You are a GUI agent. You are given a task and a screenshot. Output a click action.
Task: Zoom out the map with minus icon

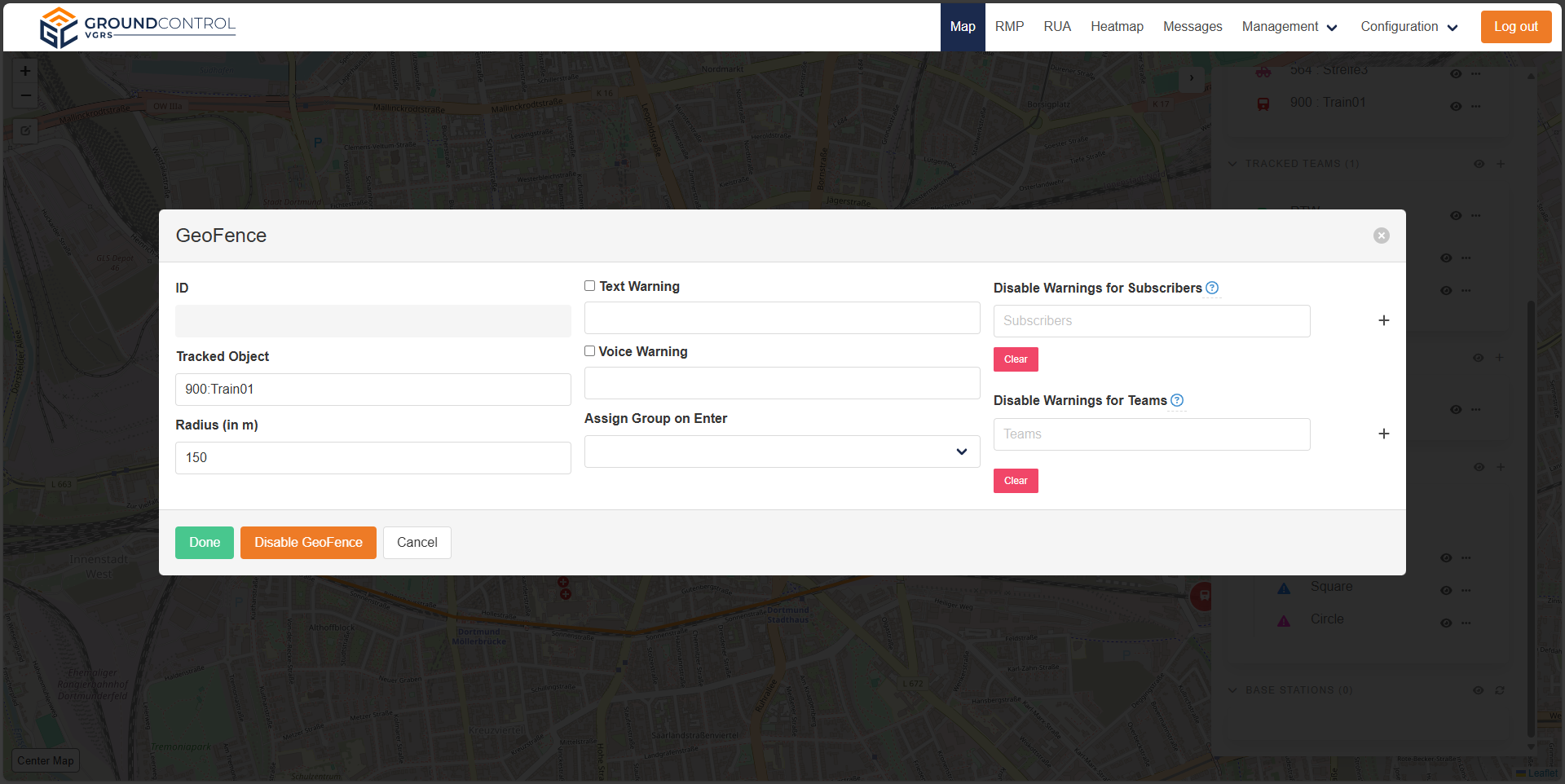(x=25, y=96)
